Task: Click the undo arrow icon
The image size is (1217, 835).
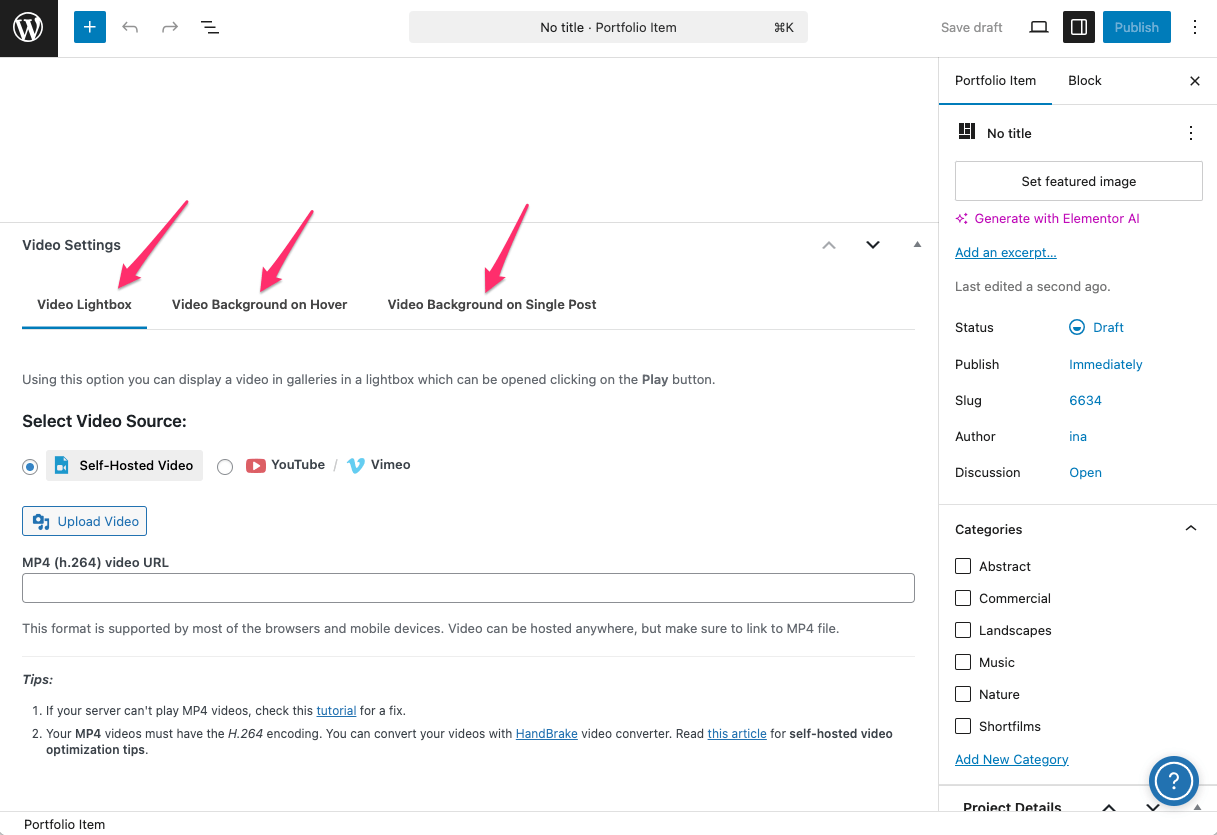Action: point(130,27)
